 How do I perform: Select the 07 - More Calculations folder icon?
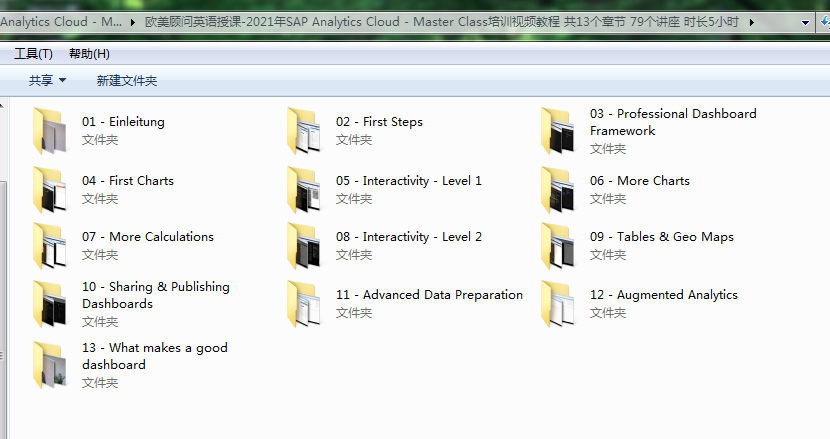pyautogui.click(x=50, y=246)
